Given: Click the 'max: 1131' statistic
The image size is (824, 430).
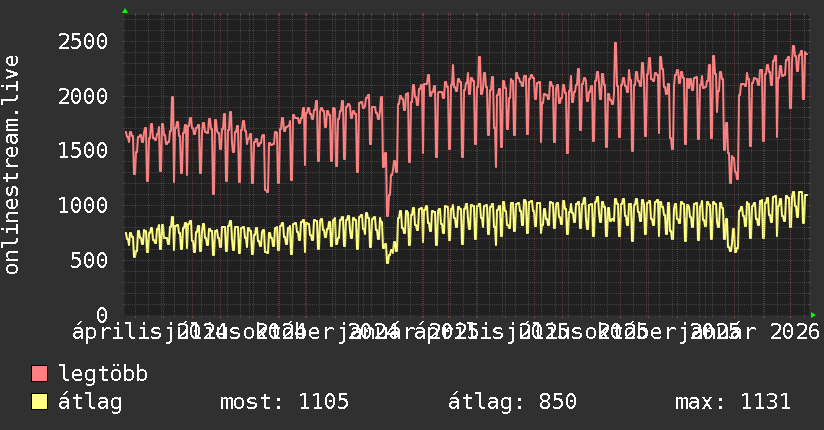Looking at the screenshot, I should (733, 402).
